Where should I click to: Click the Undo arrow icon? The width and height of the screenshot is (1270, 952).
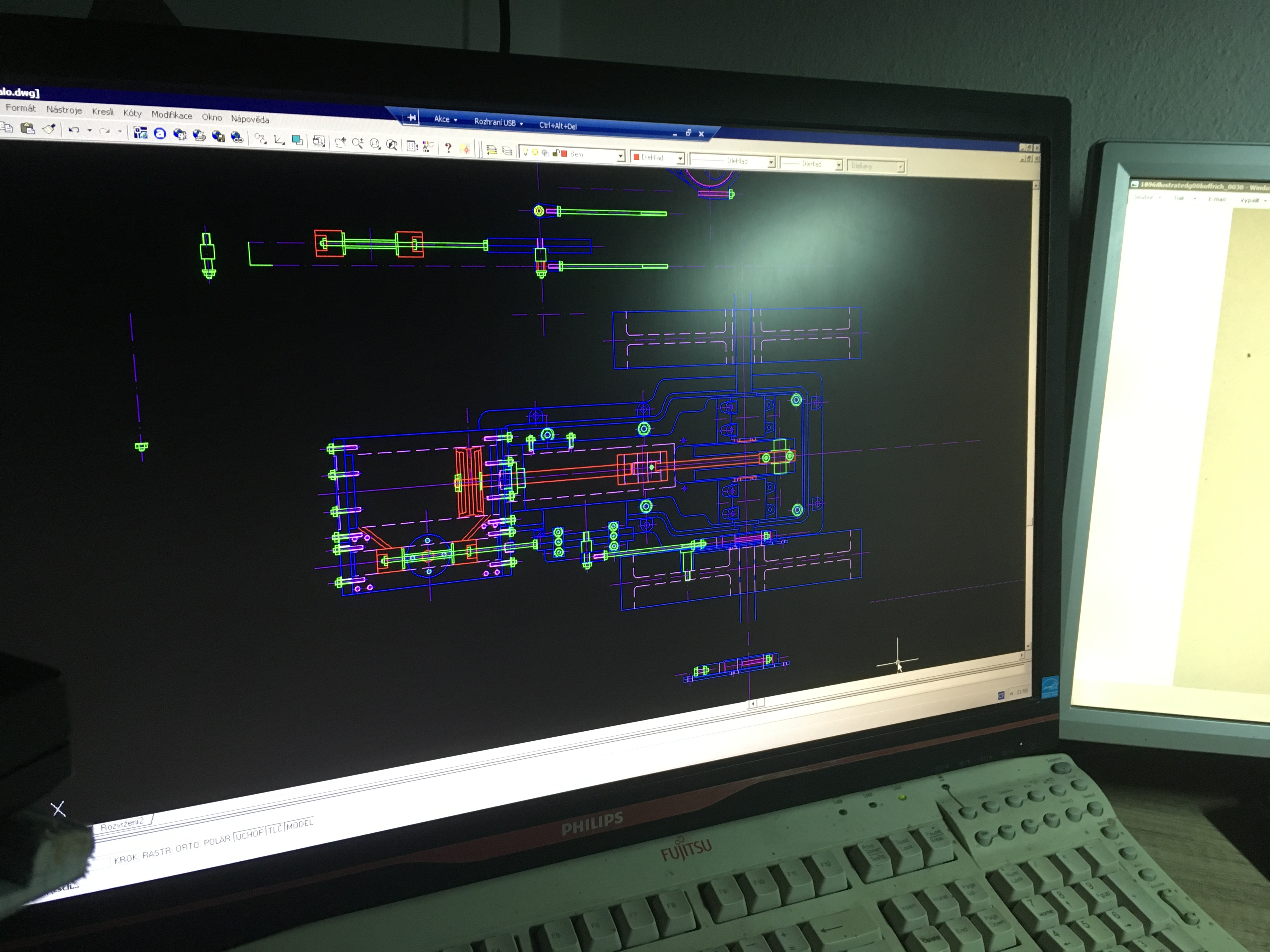(x=73, y=130)
